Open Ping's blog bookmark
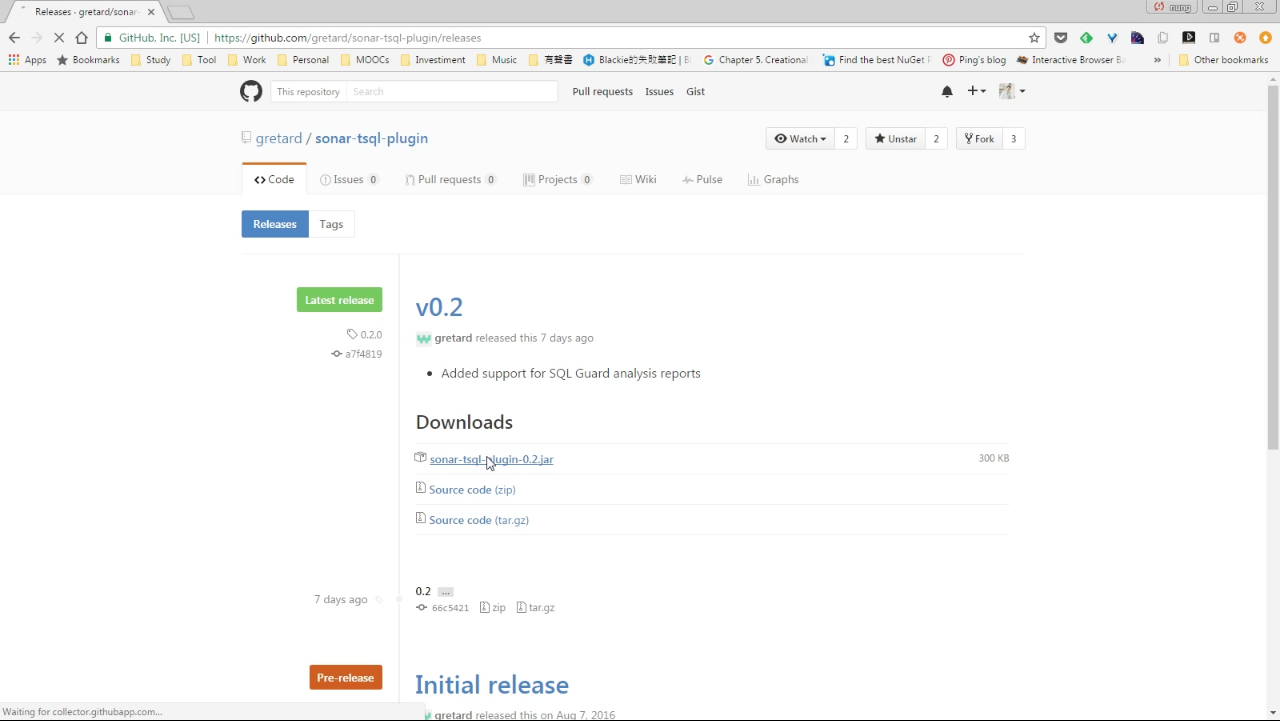 [974, 60]
